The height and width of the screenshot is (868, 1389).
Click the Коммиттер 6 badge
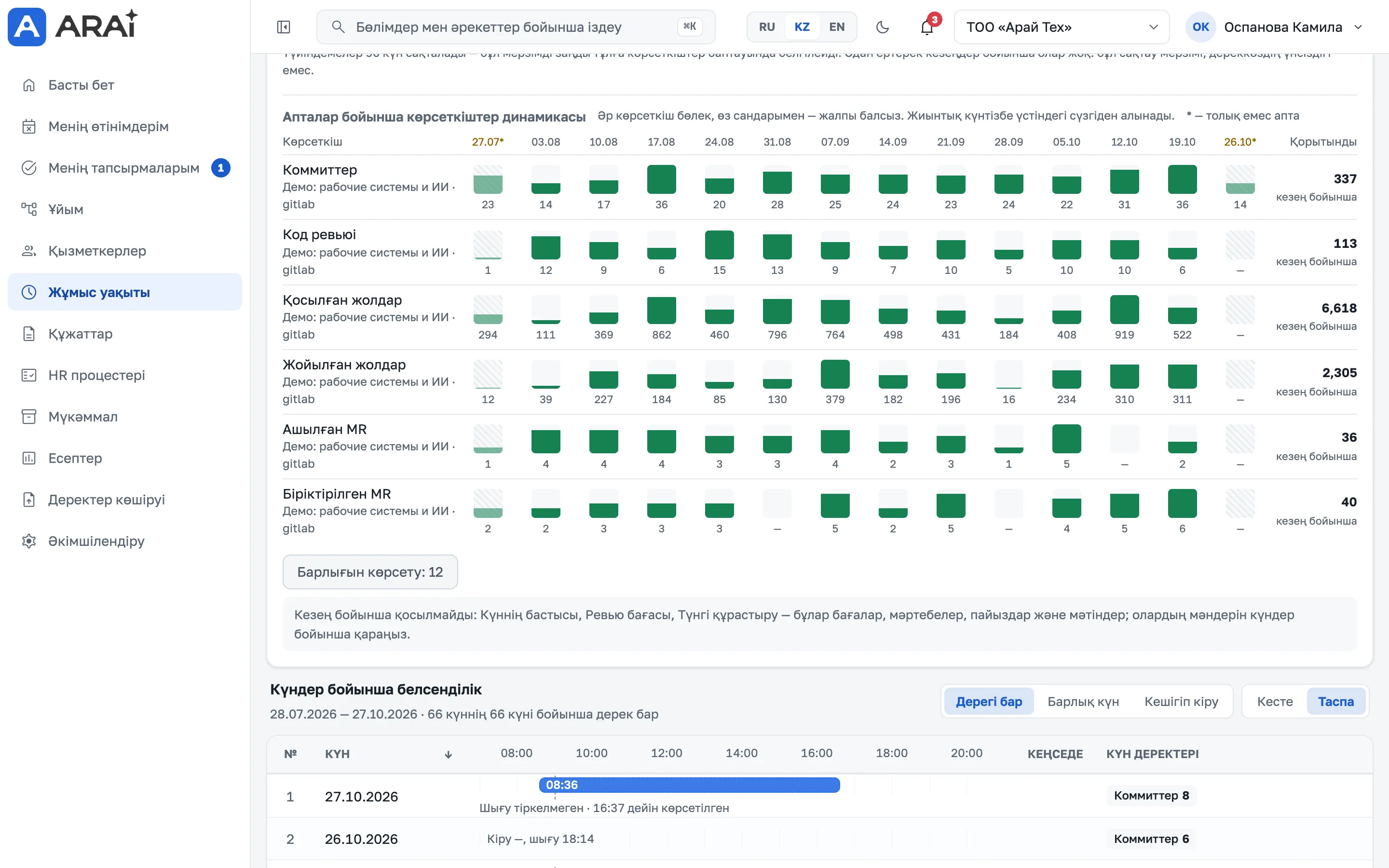1151,839
